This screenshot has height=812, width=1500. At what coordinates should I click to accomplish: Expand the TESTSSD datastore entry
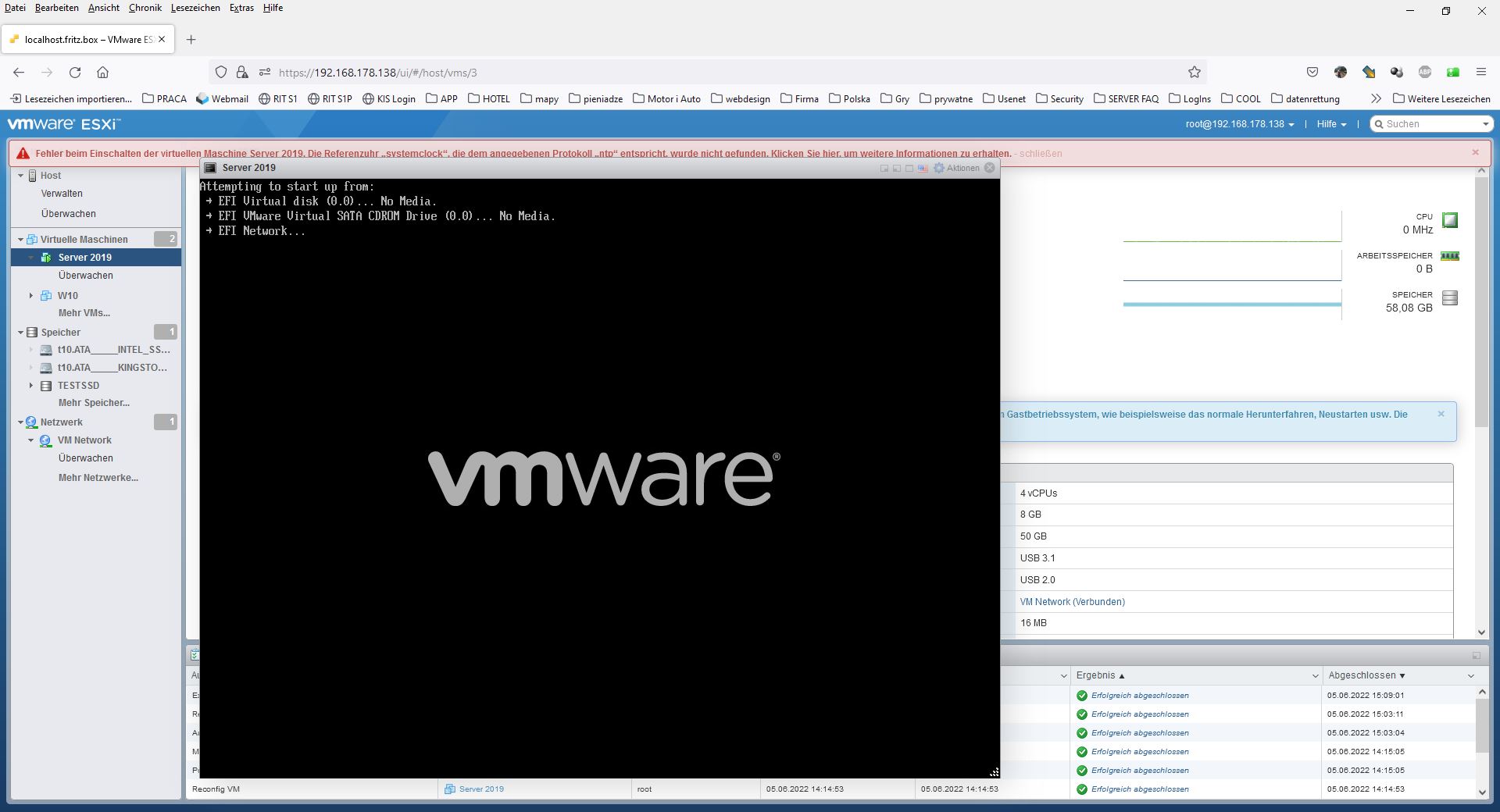(x=31, y=385)
